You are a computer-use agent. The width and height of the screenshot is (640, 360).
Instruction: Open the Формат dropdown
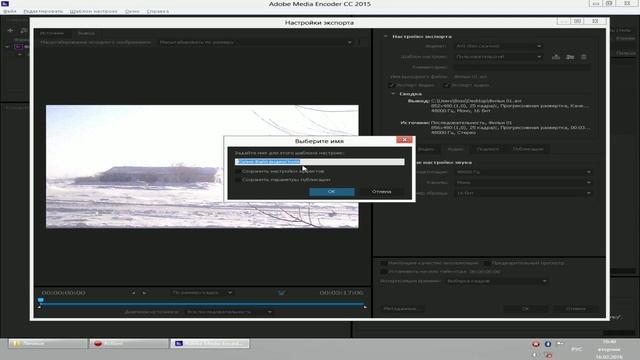coord(498,46)
